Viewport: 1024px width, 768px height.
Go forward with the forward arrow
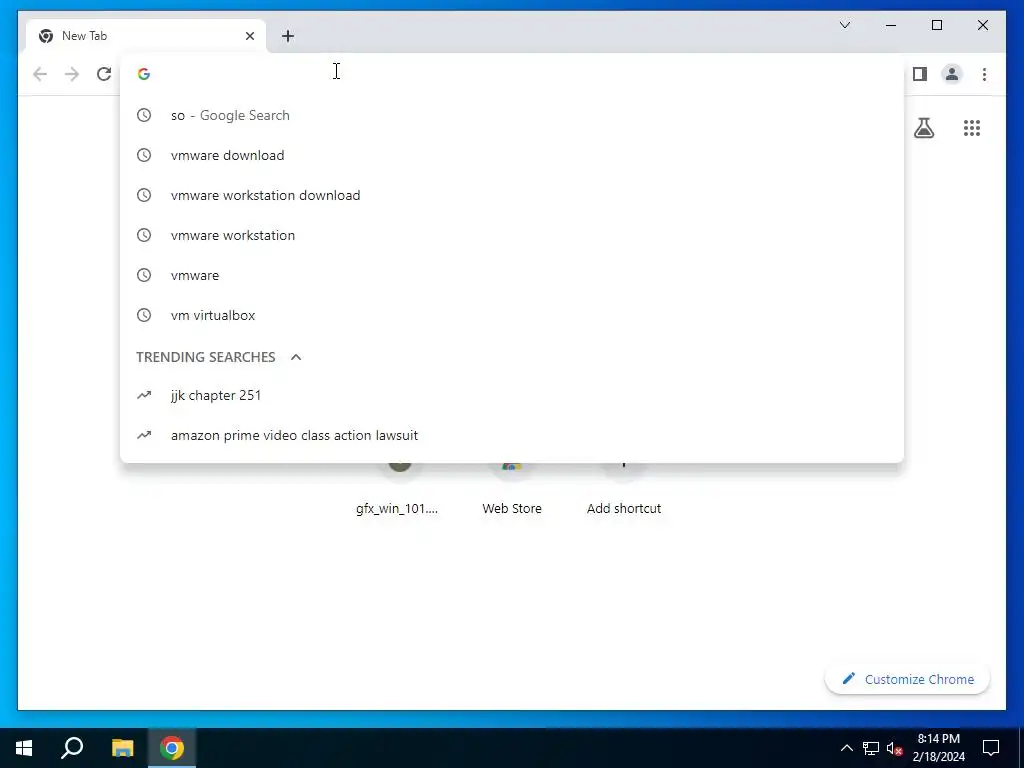click(72, 74)
